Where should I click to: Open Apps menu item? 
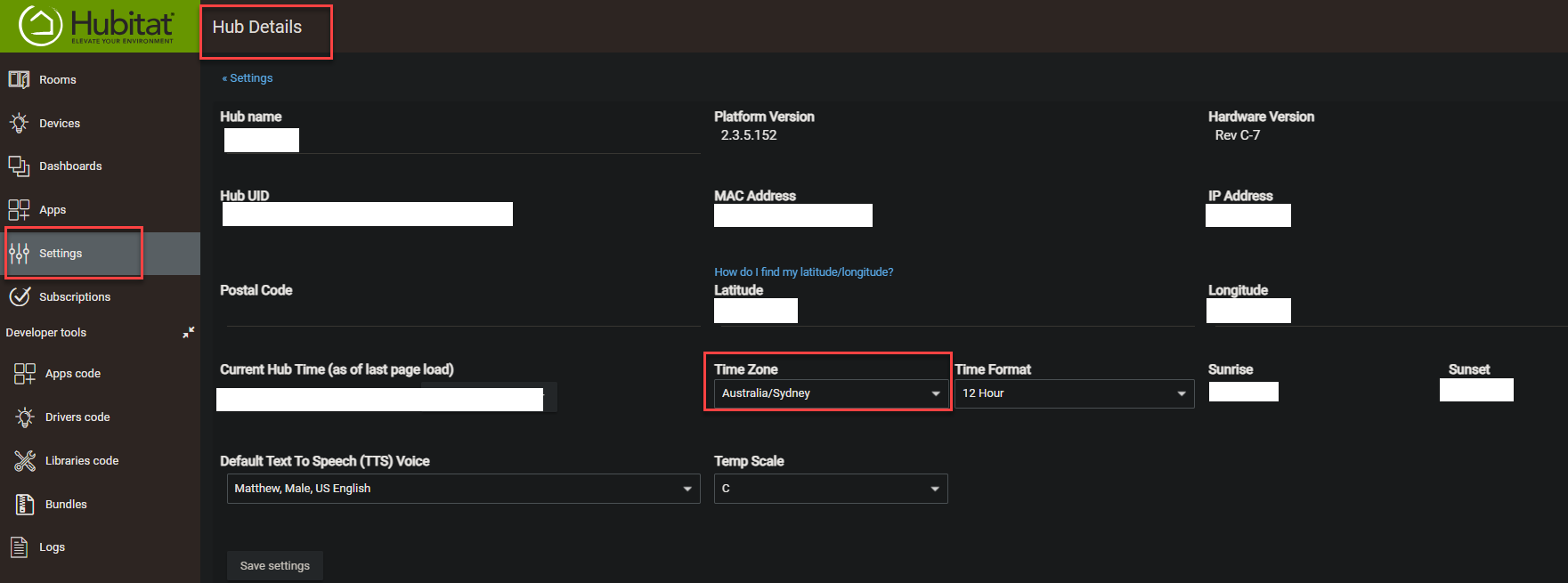pyautogui.click(x=53, y=209)
